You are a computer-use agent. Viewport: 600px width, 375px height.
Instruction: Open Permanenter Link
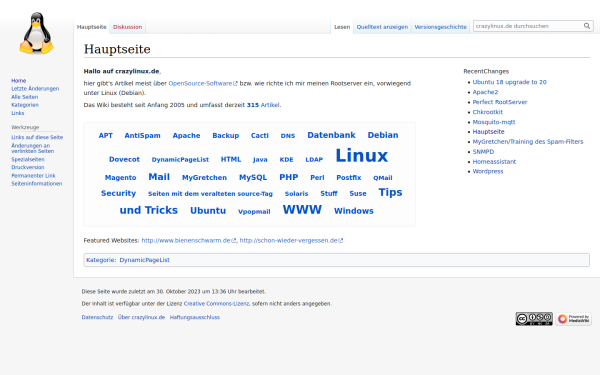coord(33,176)
